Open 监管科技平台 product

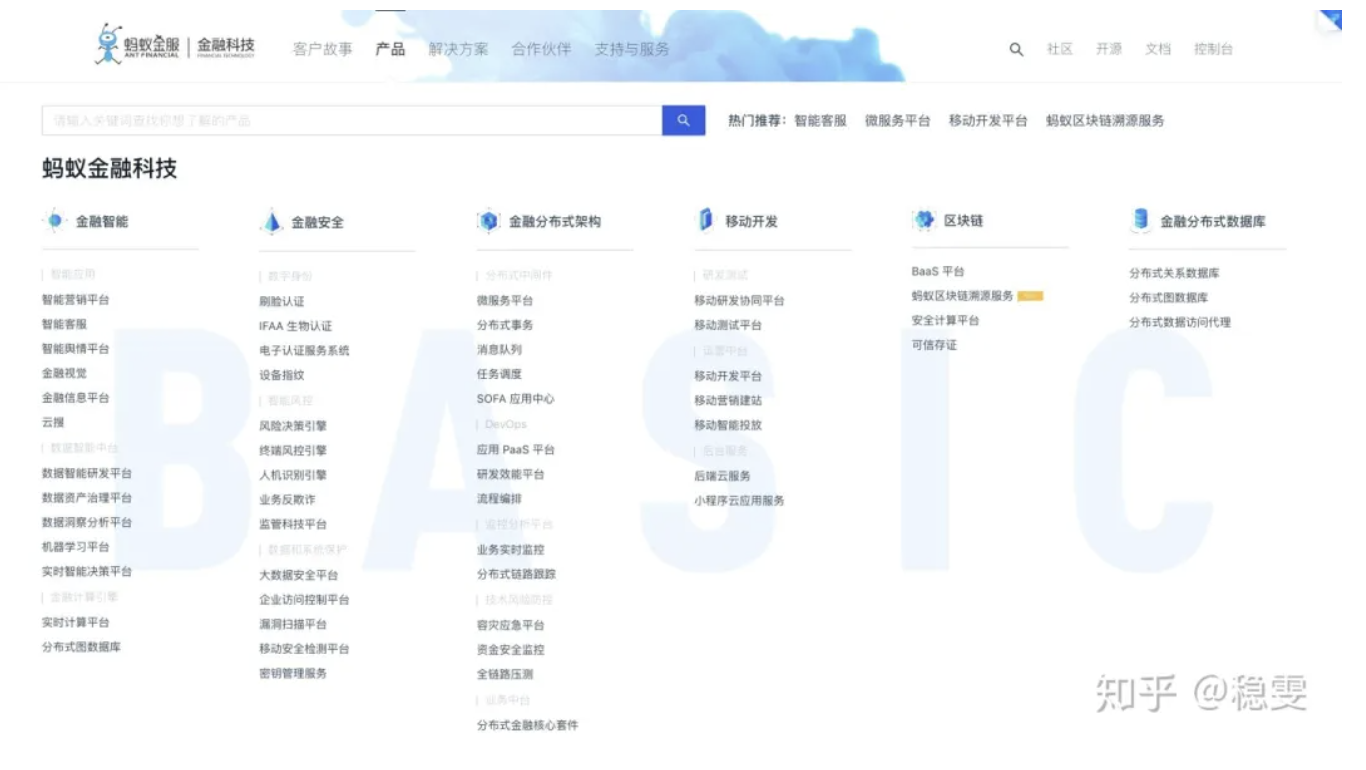click(293, 524)
